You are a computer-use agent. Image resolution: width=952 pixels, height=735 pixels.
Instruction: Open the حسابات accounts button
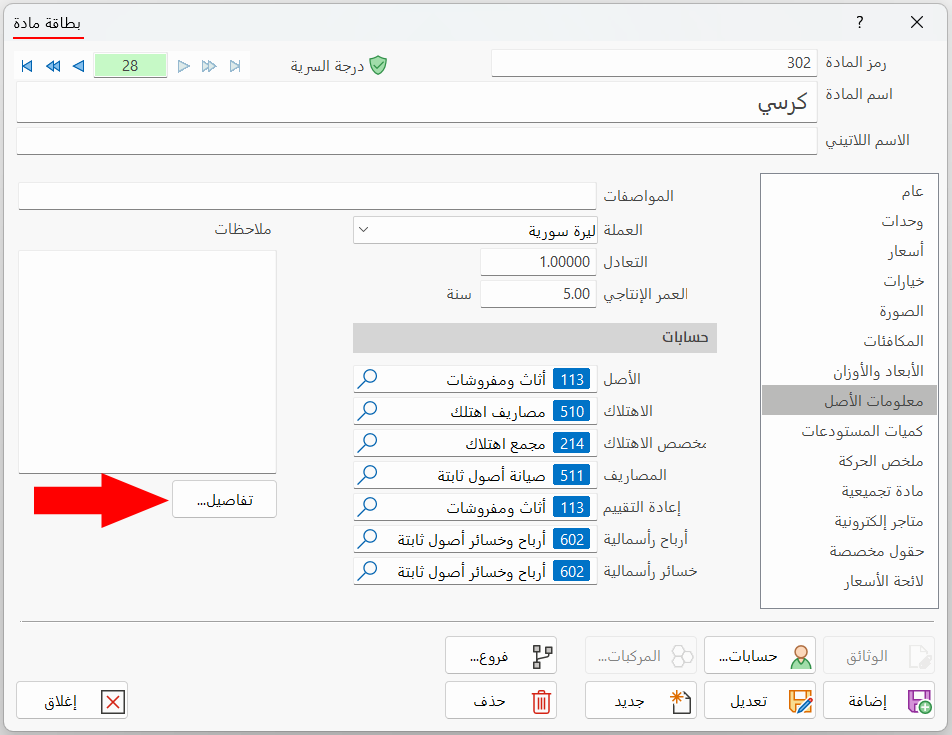tap(760, 655)
